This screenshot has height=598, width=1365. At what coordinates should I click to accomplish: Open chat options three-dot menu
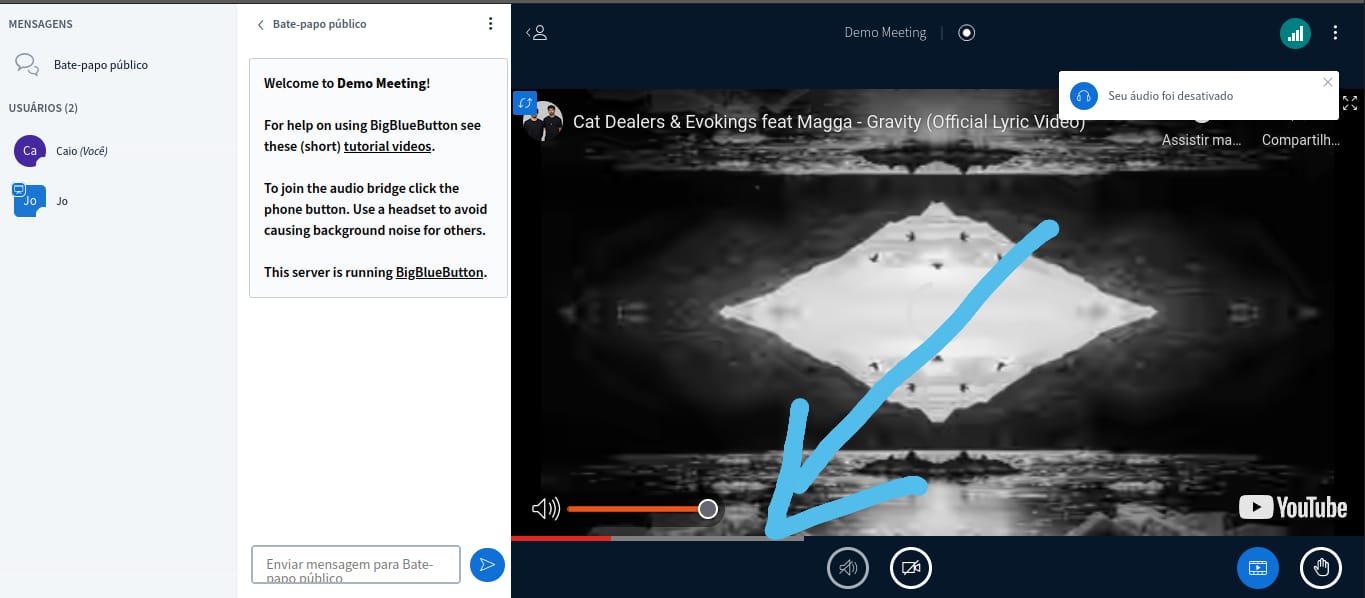[x=490, y=24]
